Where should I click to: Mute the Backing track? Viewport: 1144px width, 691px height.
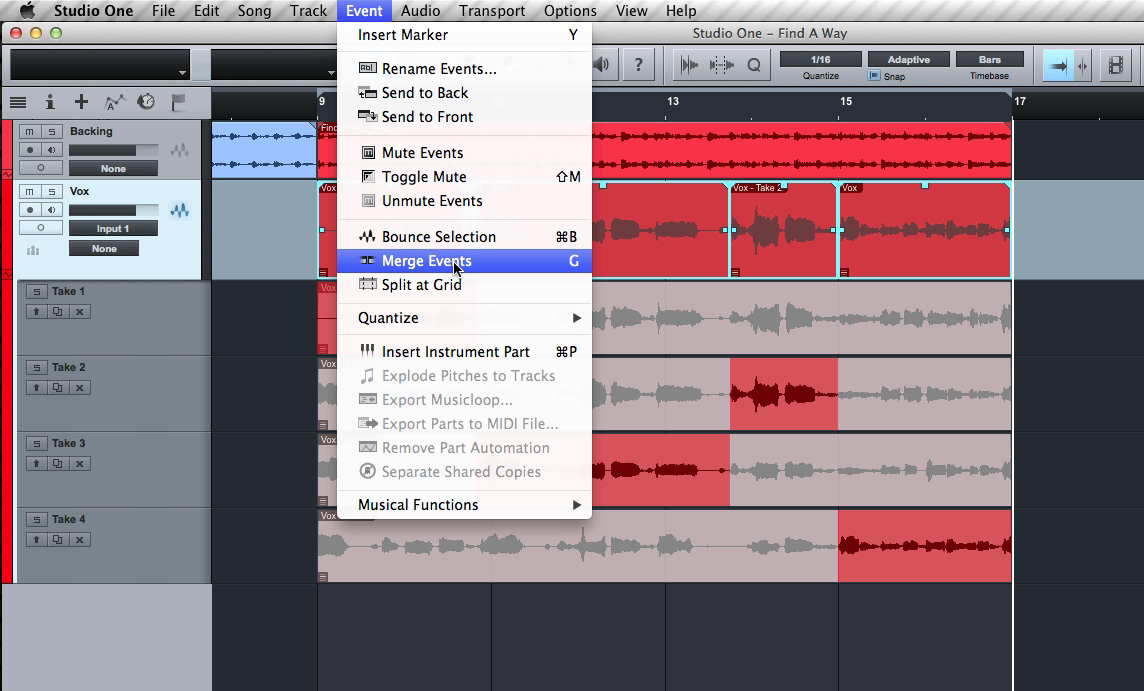[x=28, y=131]
